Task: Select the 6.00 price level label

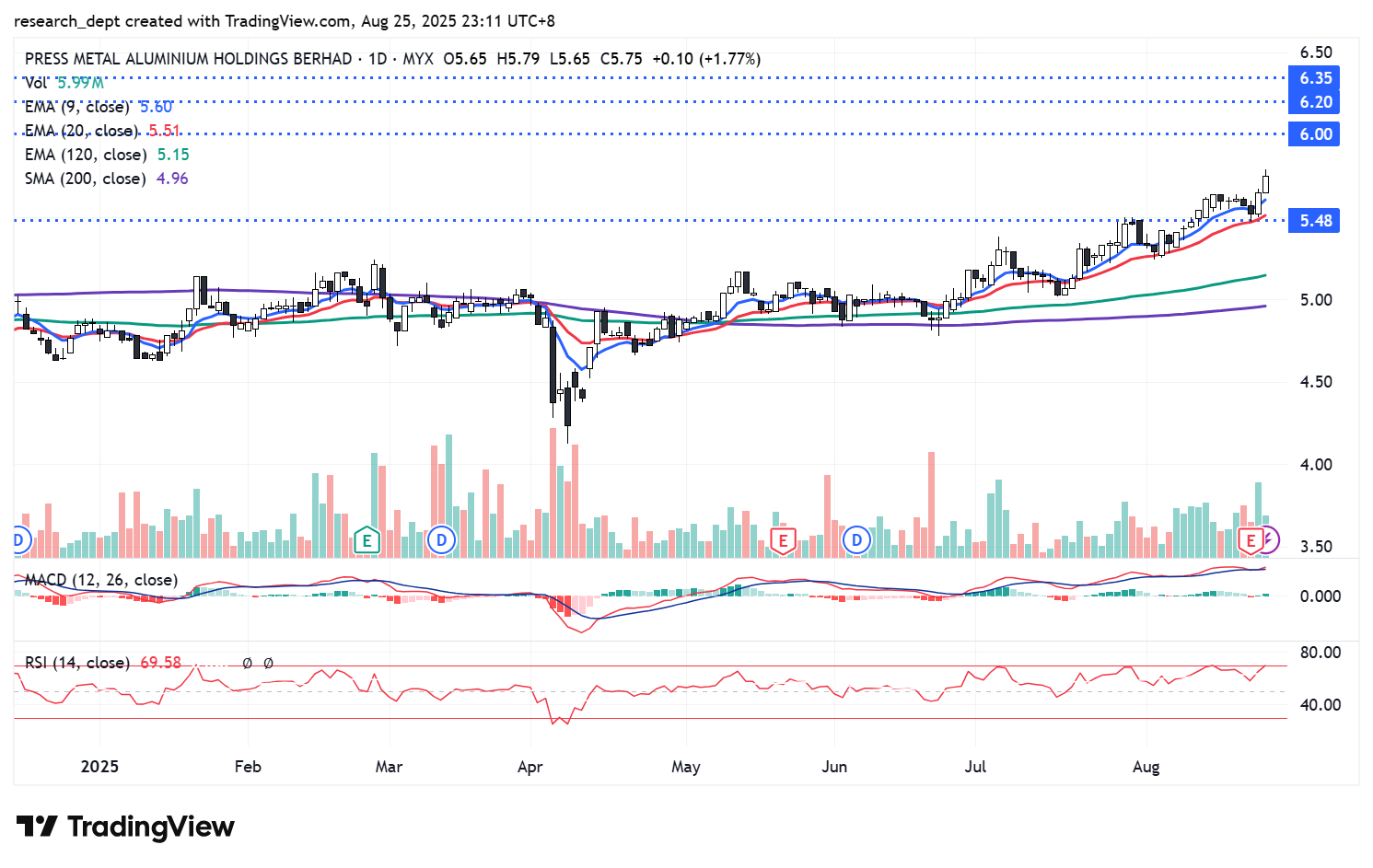Action: pos(1316,134)
